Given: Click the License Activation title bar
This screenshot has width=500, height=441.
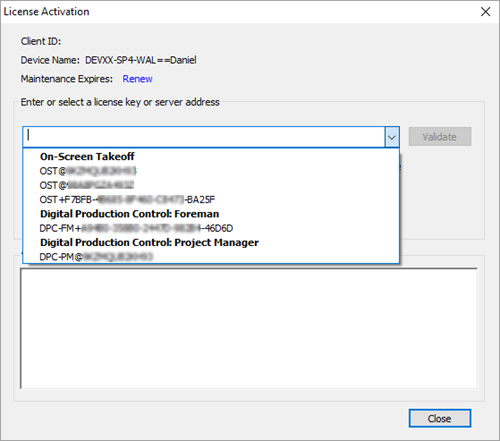Looking at the screenshot, I should pos(233,12).
